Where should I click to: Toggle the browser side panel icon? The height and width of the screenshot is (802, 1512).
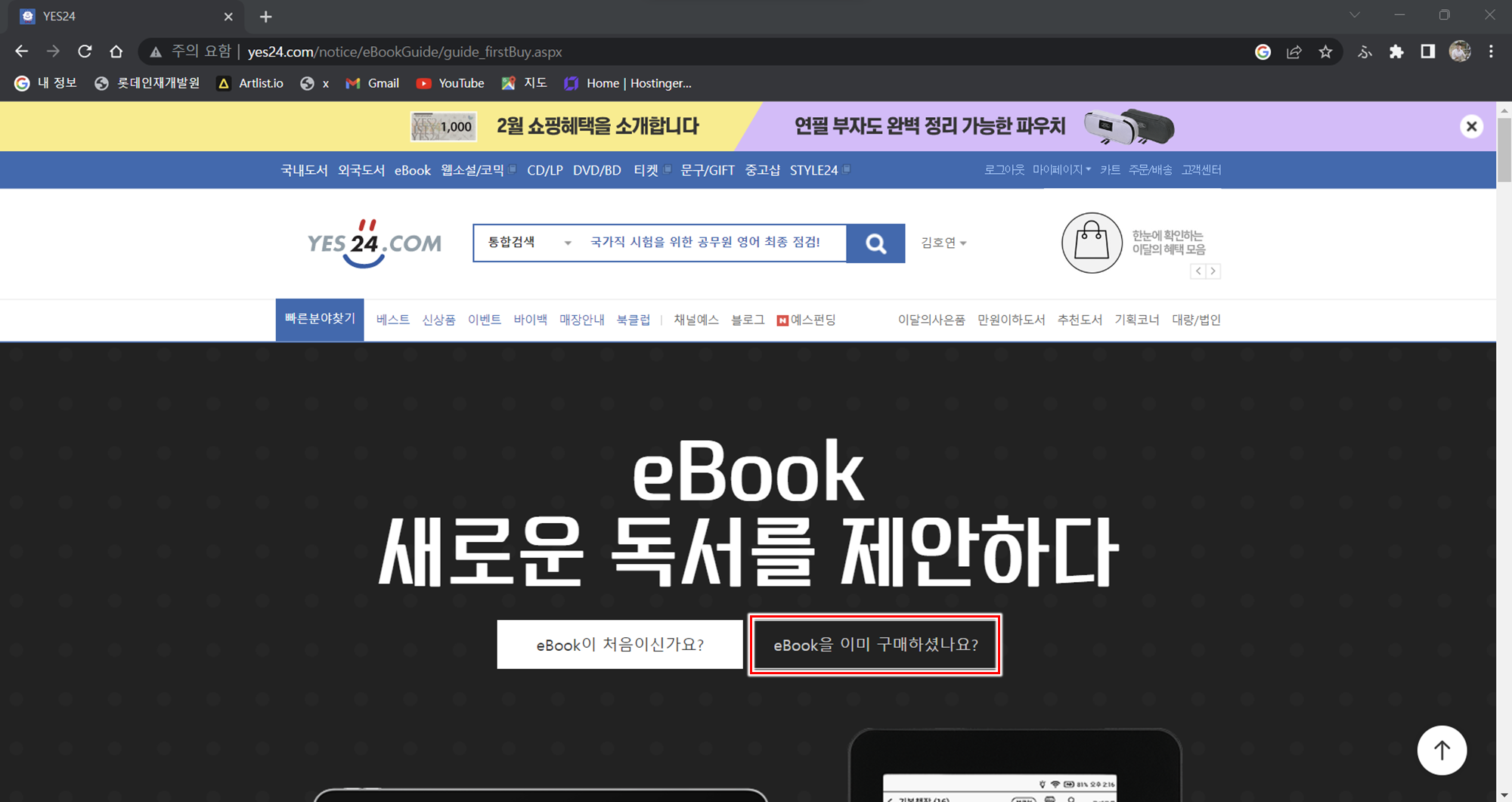pyautogui.click(x=1427, y=51)
